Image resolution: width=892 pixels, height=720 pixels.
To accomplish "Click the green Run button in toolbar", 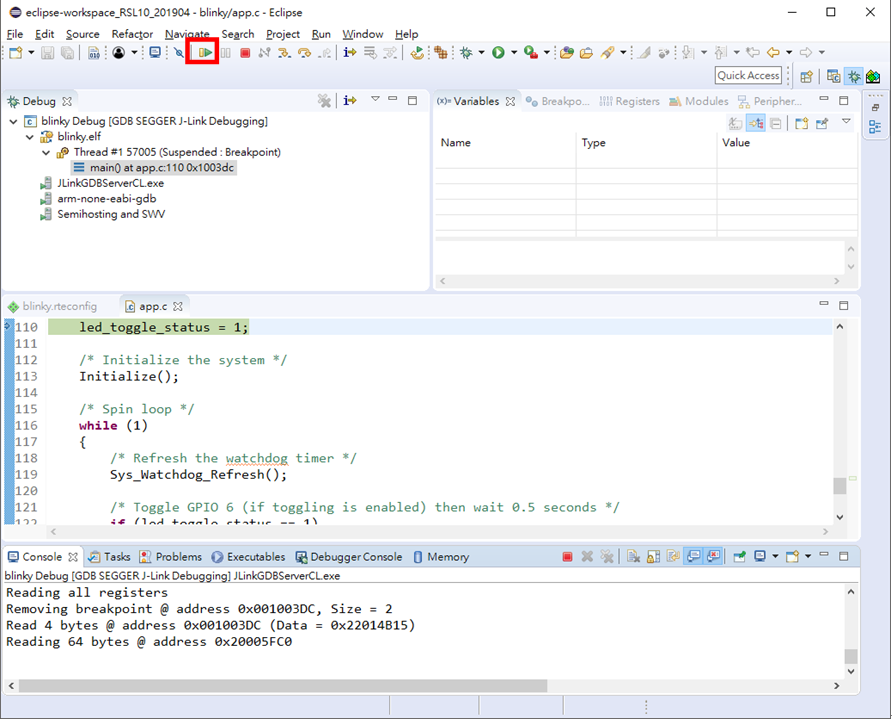I will tap(498, 52).
